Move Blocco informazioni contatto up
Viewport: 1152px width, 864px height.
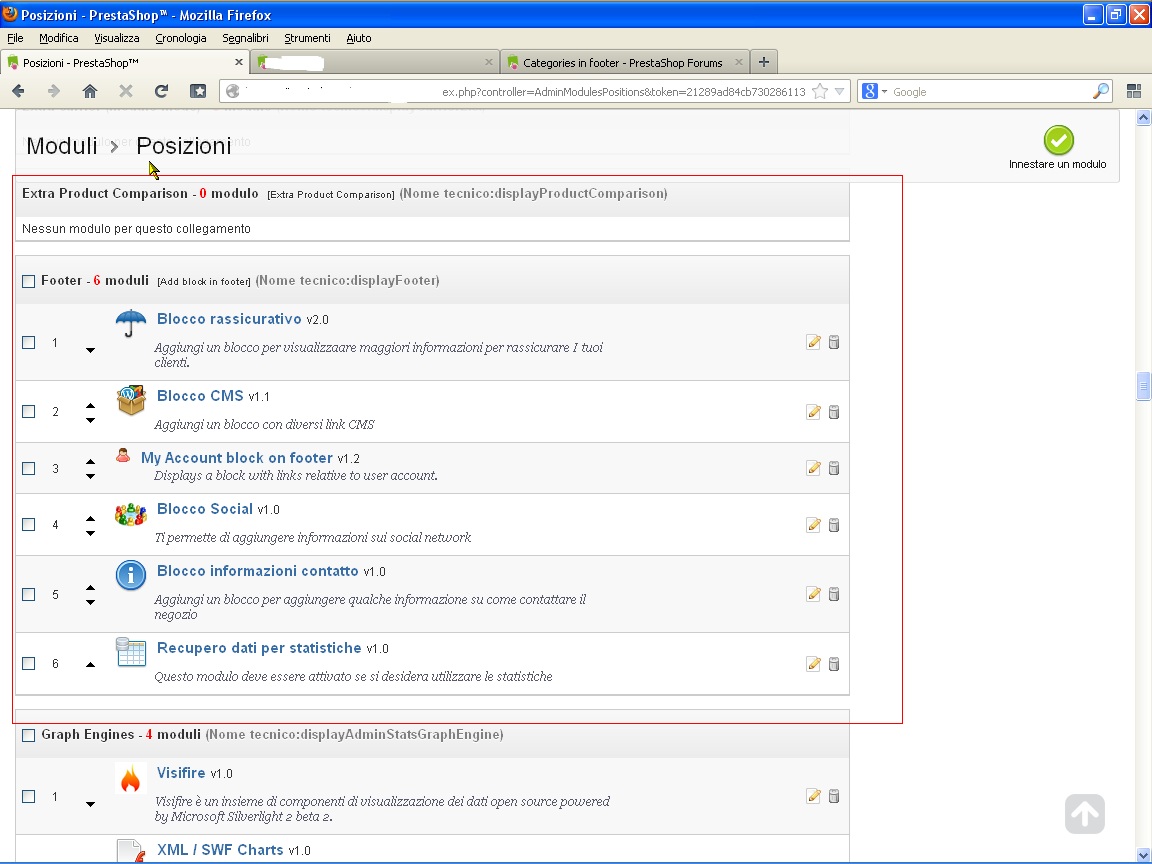pos(90,588)
